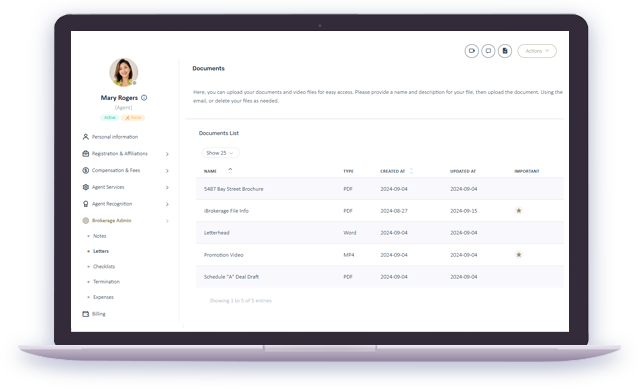
Task: Select Letters in Brokerage Admin submenu
Action: point(101,251)
